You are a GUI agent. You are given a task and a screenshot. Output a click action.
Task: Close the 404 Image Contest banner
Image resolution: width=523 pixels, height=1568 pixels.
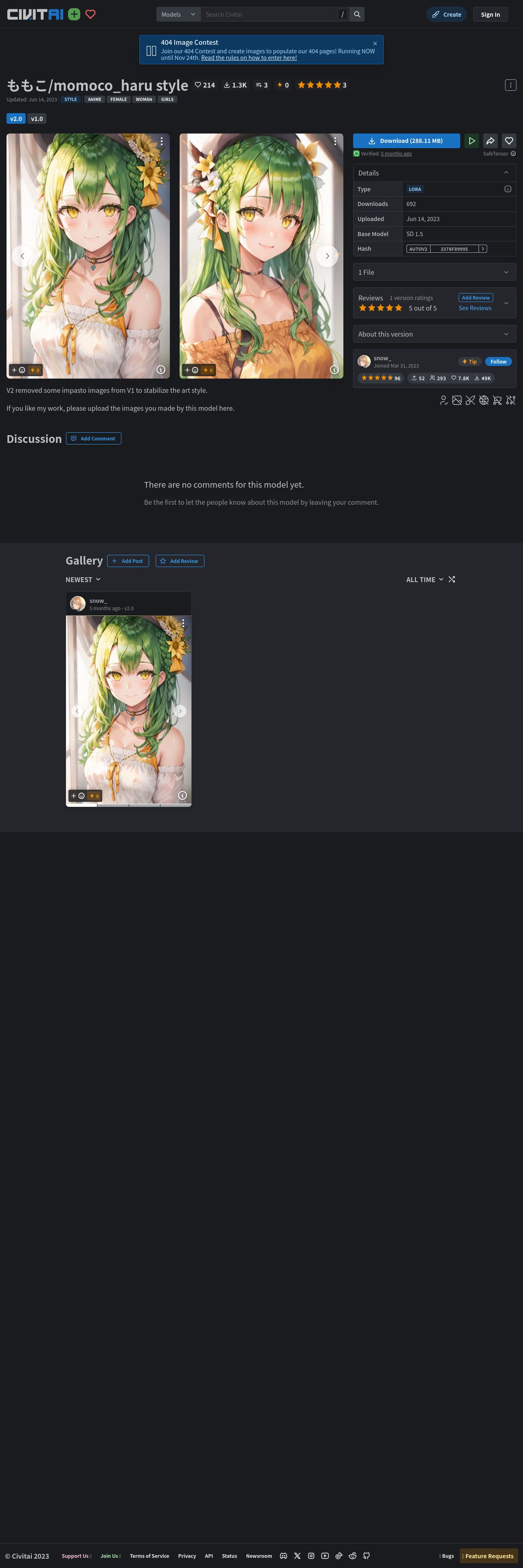click(375, 43)
